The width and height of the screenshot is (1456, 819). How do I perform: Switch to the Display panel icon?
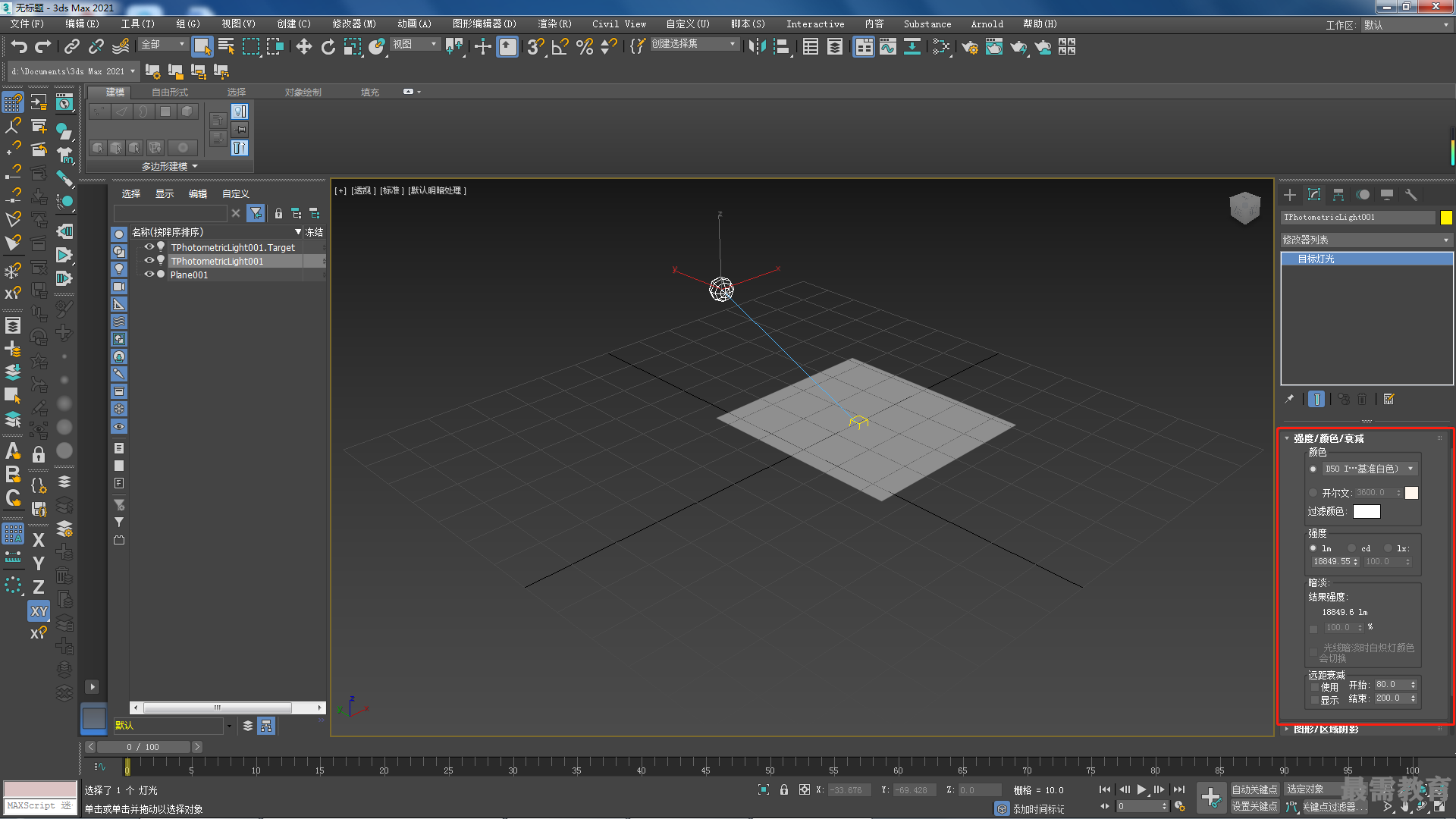[1387, 195]
